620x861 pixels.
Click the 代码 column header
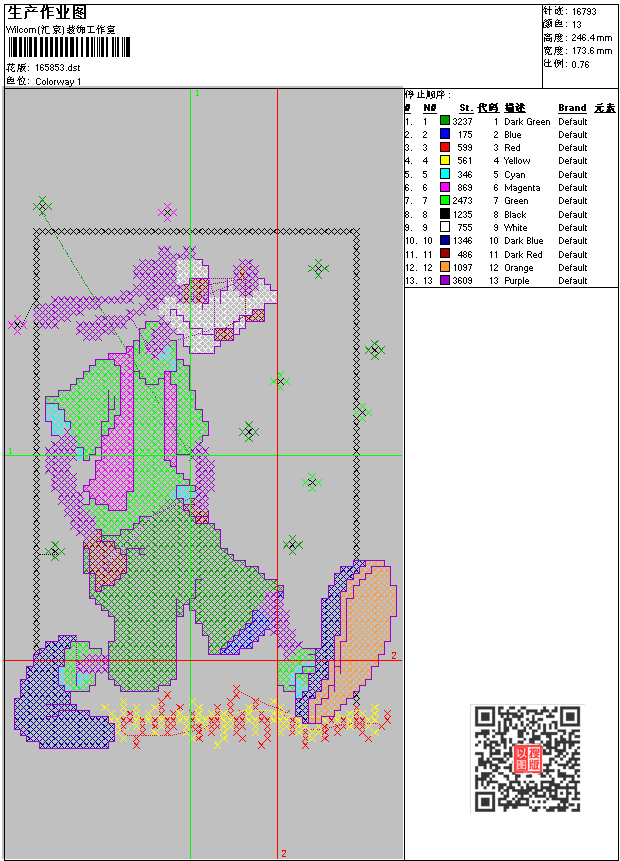coord(488,108)
